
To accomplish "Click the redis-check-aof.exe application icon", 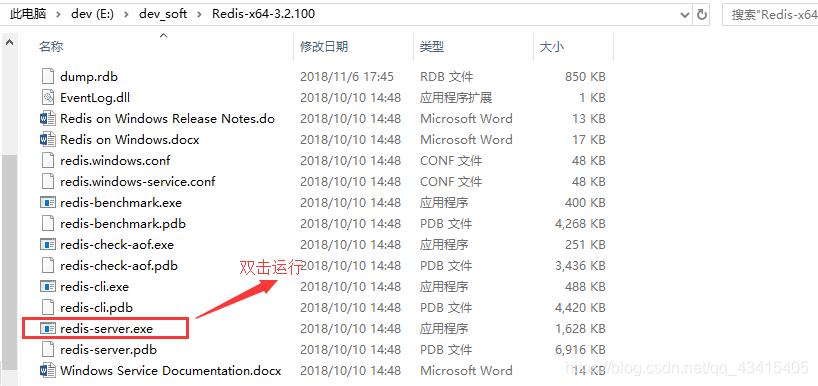I will 48,245.
